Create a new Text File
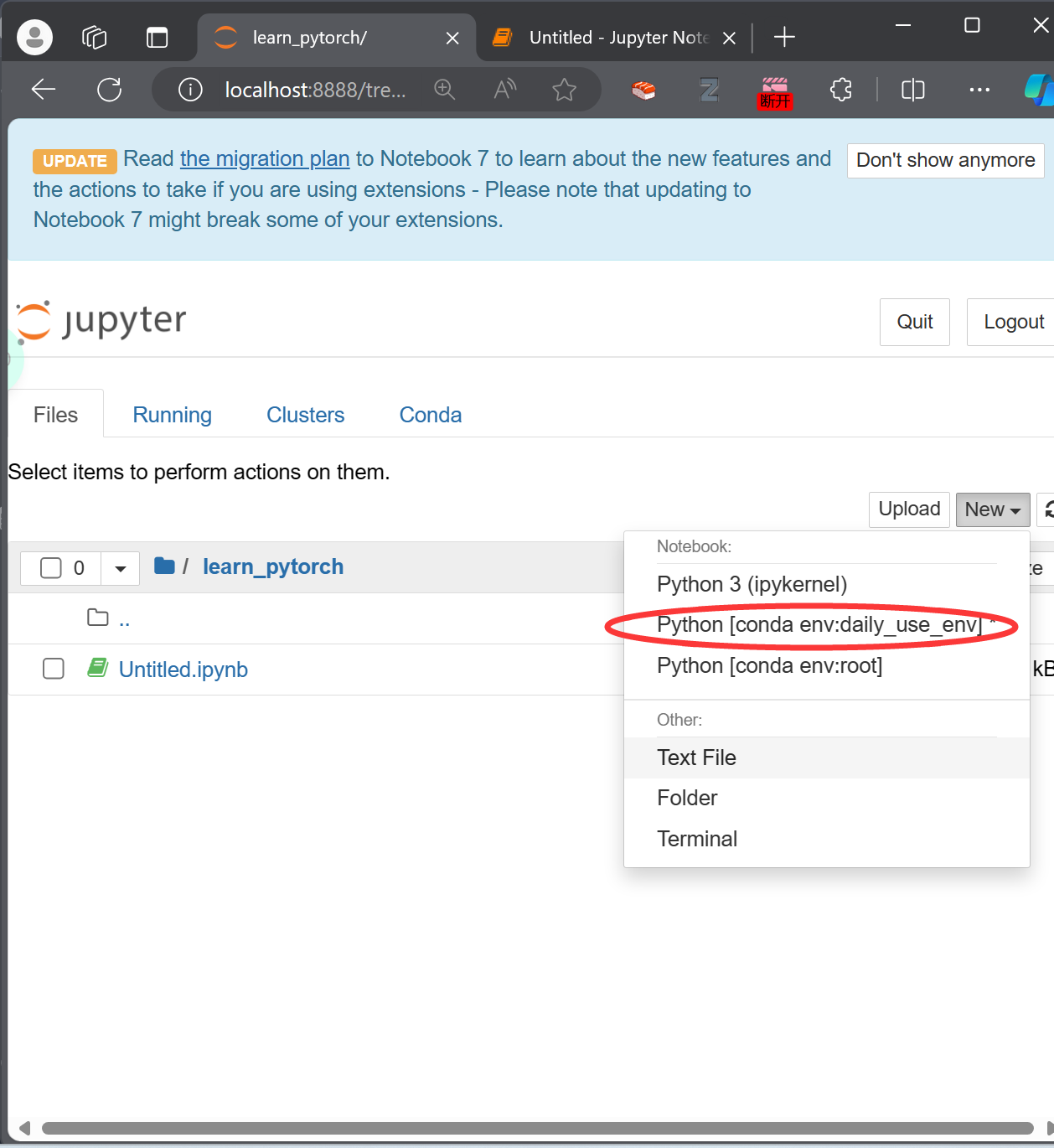 (827, 758)
